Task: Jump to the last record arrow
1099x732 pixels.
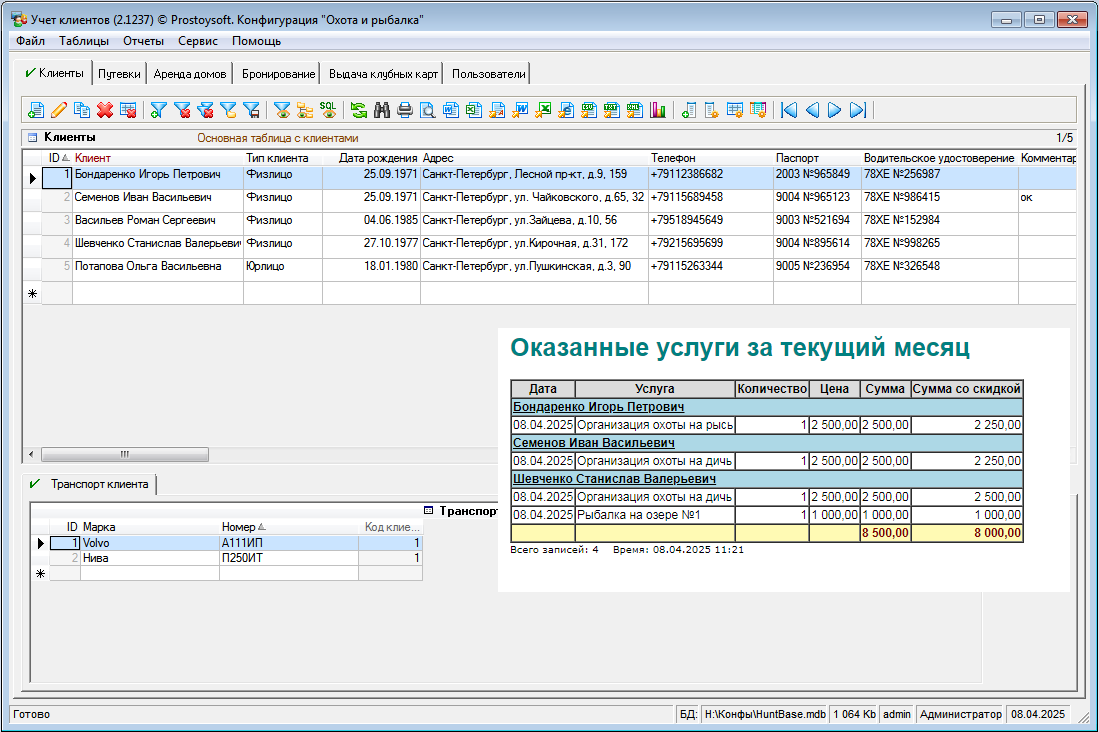Action: pyautogui.click(x=858, y=110)
